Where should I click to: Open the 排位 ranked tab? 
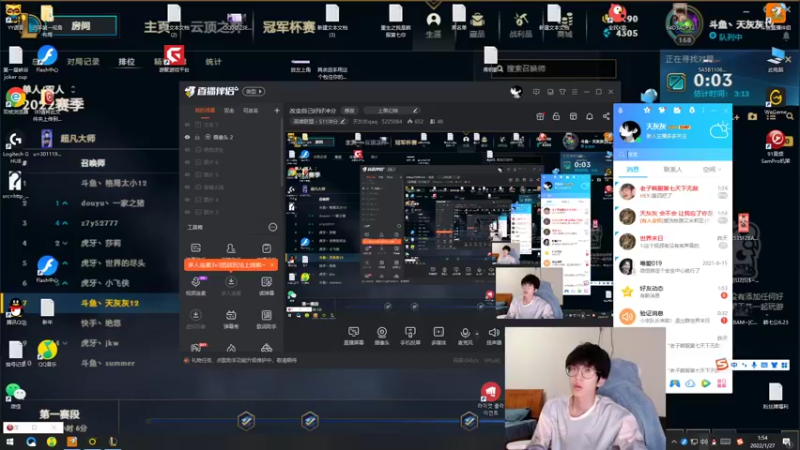click(x=127, y=62)
